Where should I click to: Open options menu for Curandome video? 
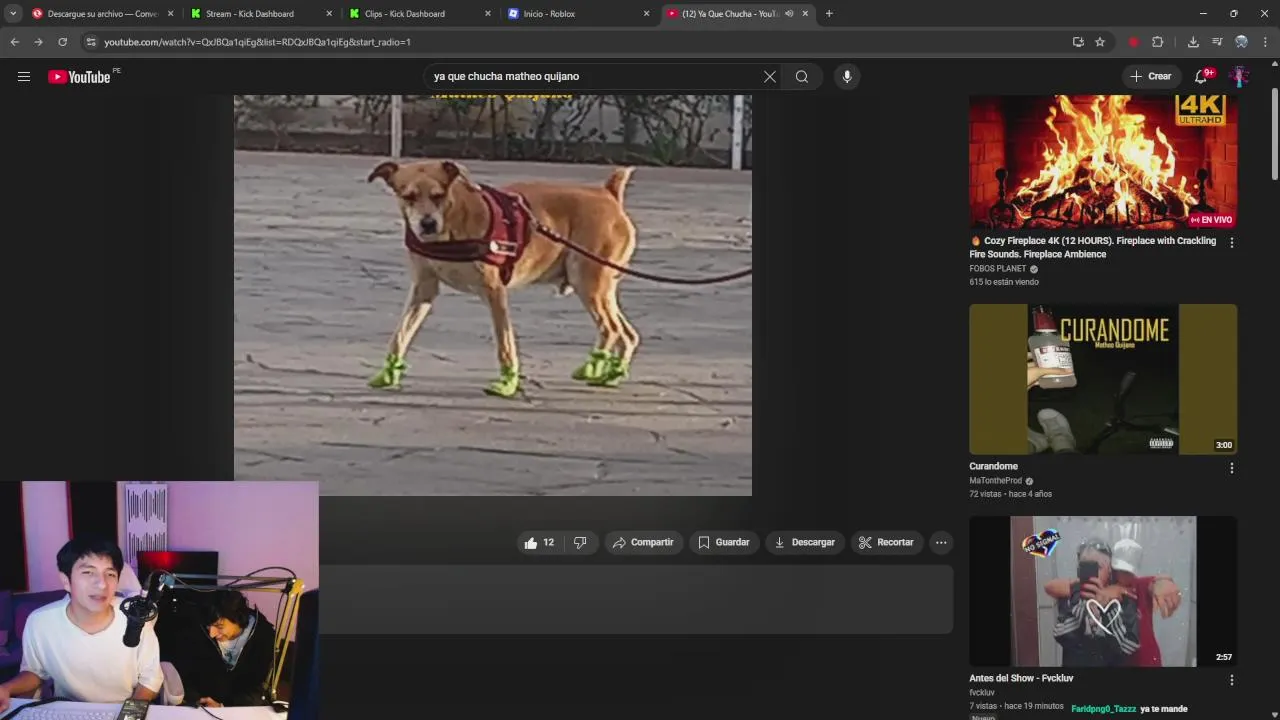[1232, 468]
